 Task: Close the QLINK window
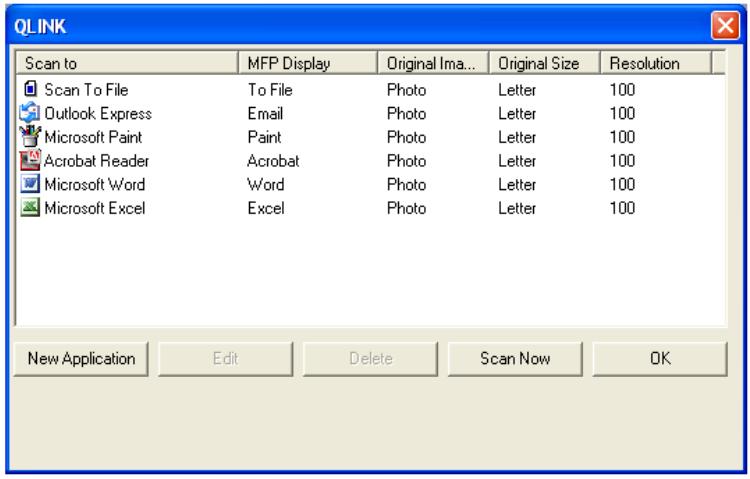[x=725, y=25]
